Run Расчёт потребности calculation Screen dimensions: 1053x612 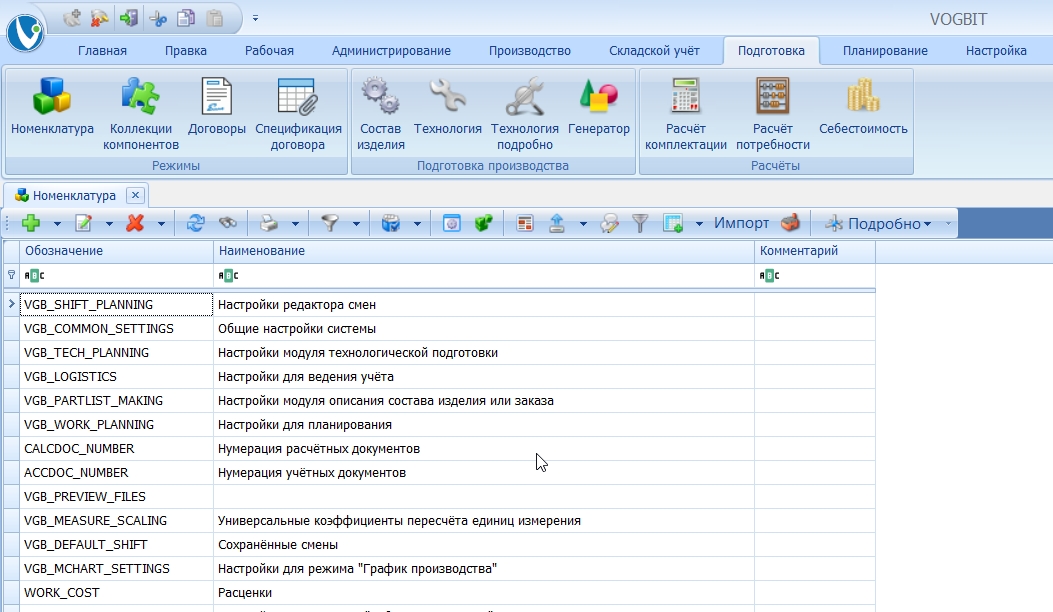773,114
